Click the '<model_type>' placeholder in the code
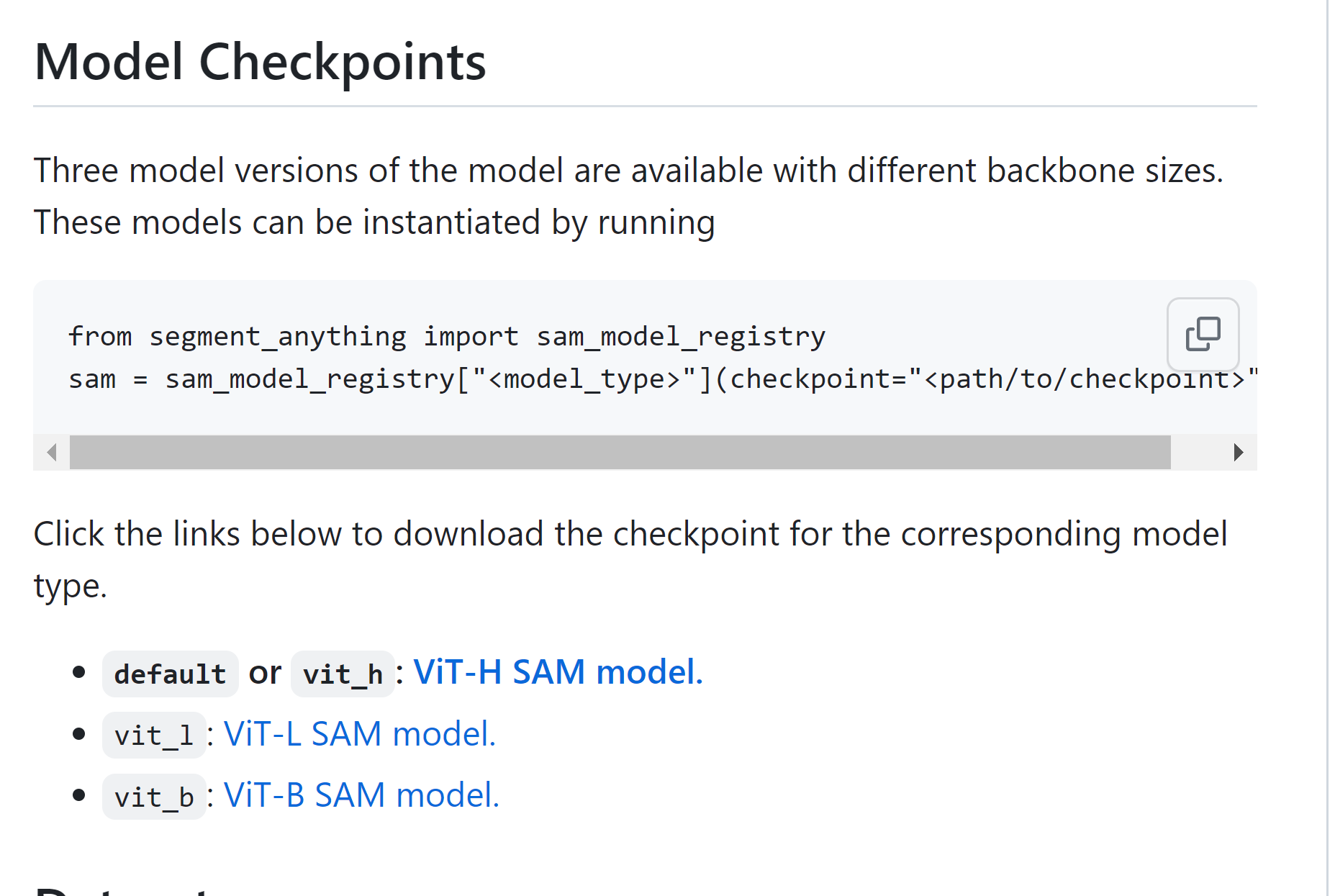This screenshot has height=896, width=1335. tap(584, 379)
